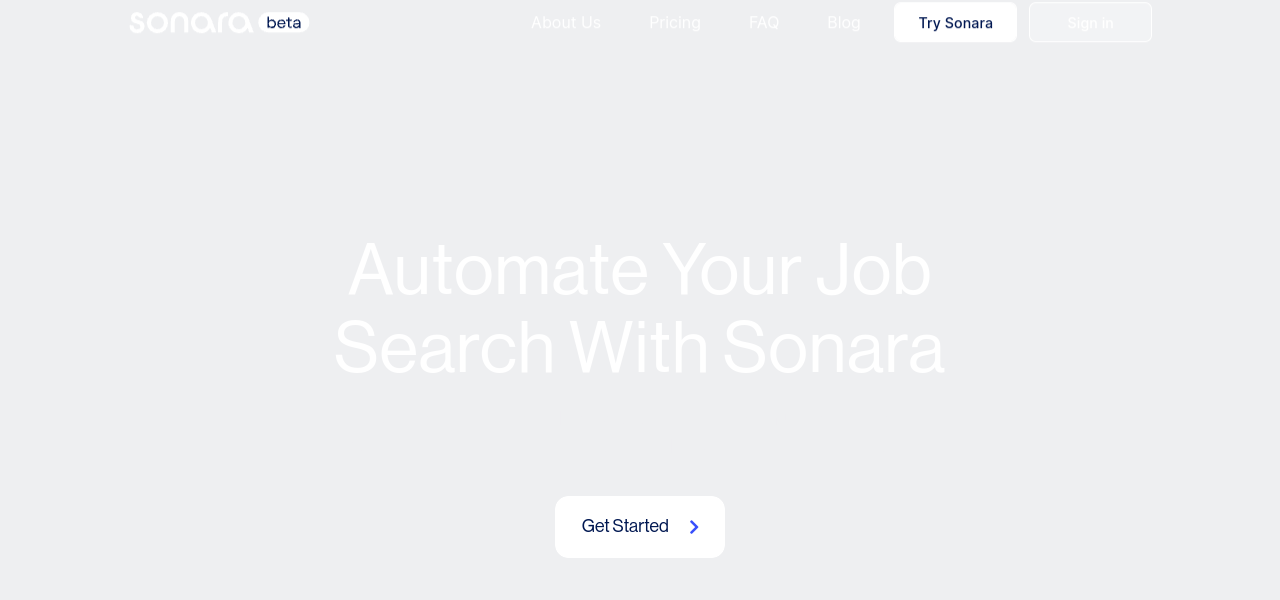
Task: Open the FAQ section
Action: click(x=764, y=22)
